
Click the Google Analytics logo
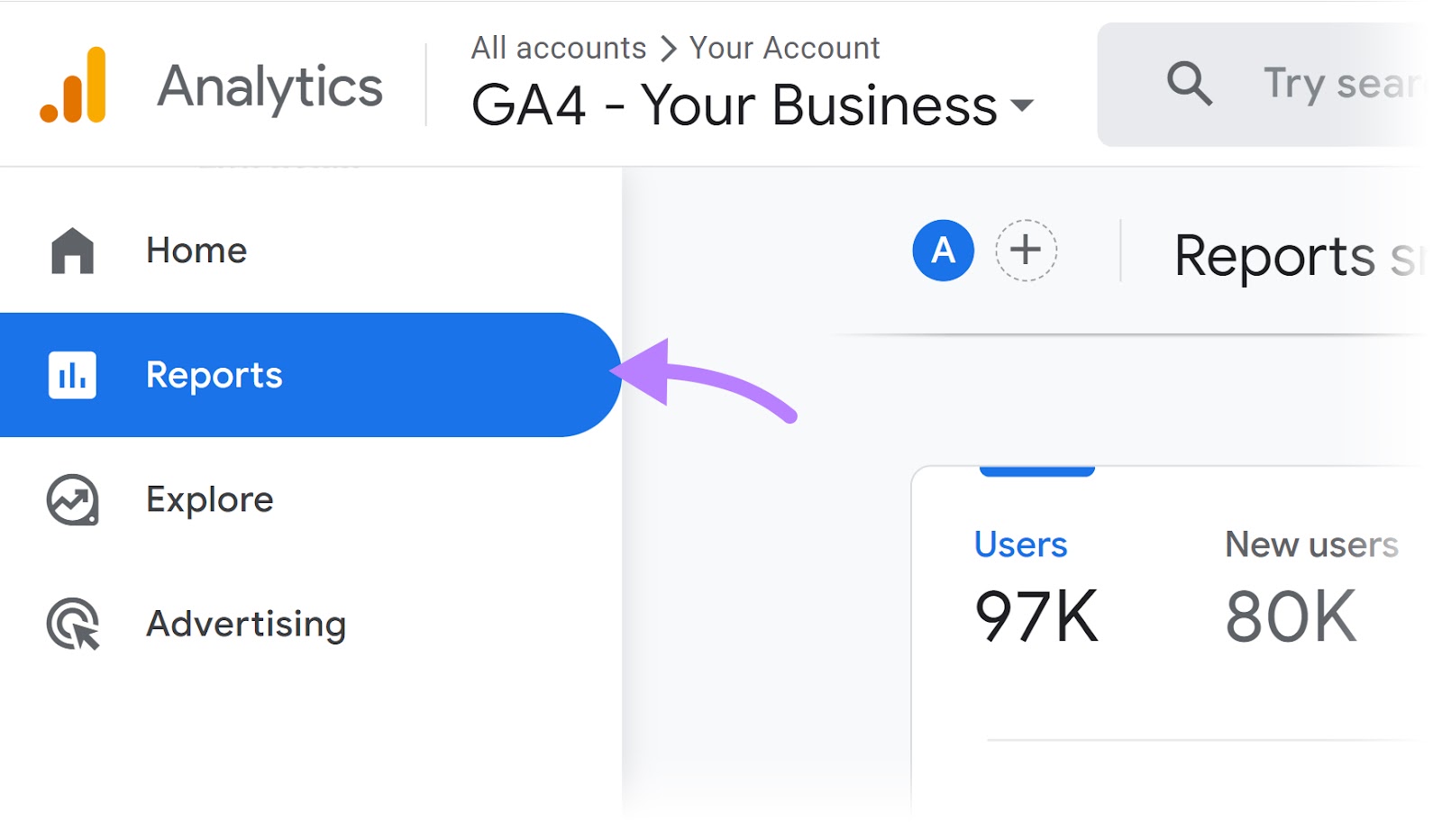tap(72, 86)
